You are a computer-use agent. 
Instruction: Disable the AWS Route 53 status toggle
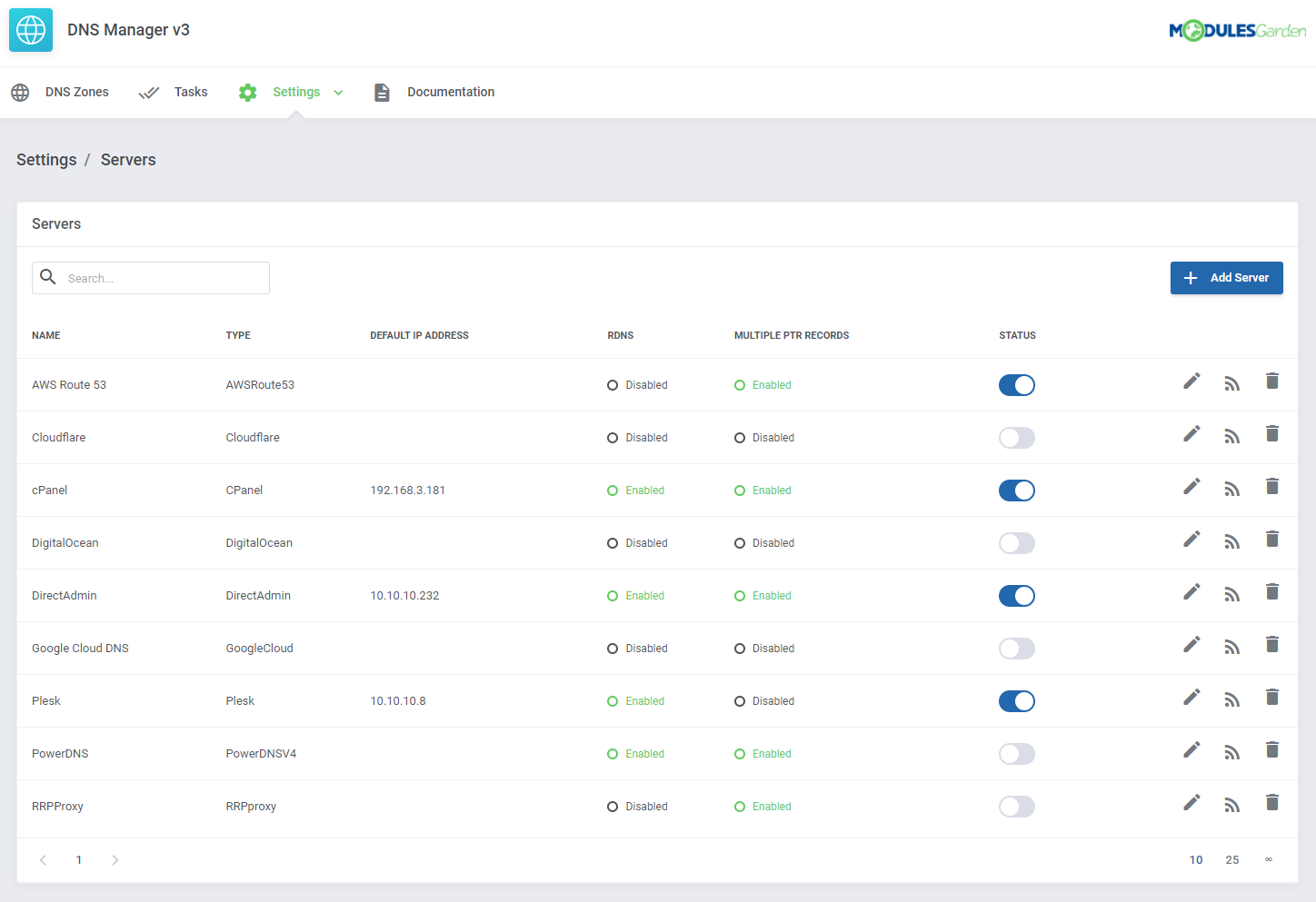1017,385
